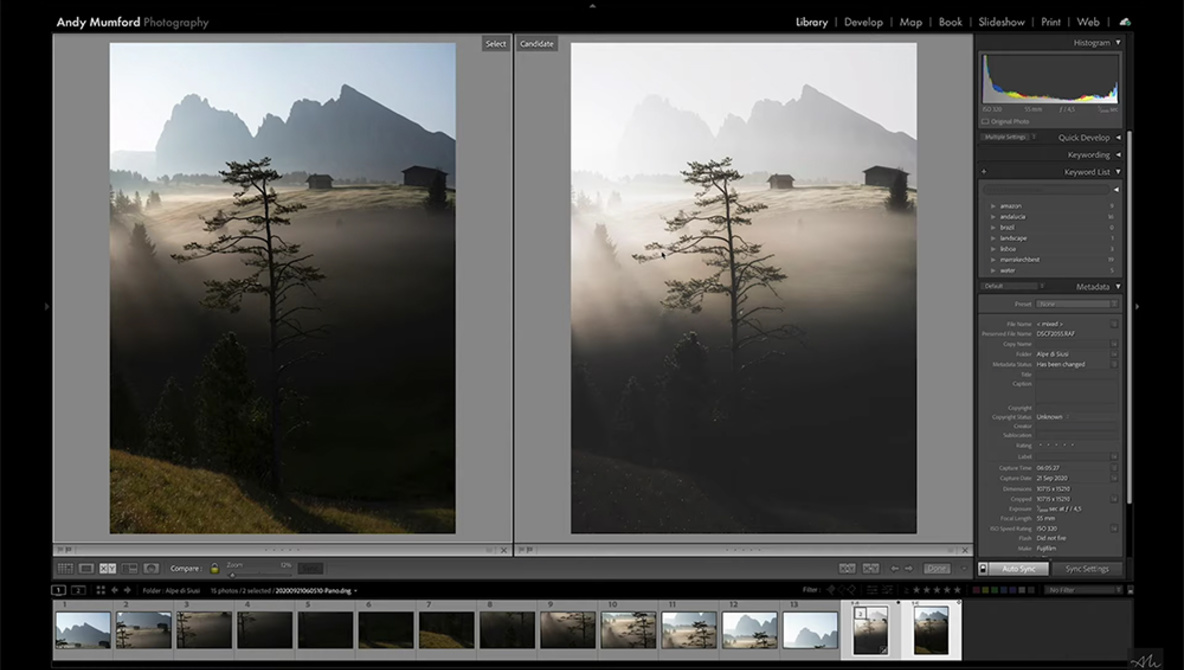Select the Loupe view icon
The width and height of the screenshot is (1184, 670).
pos(87,569)
